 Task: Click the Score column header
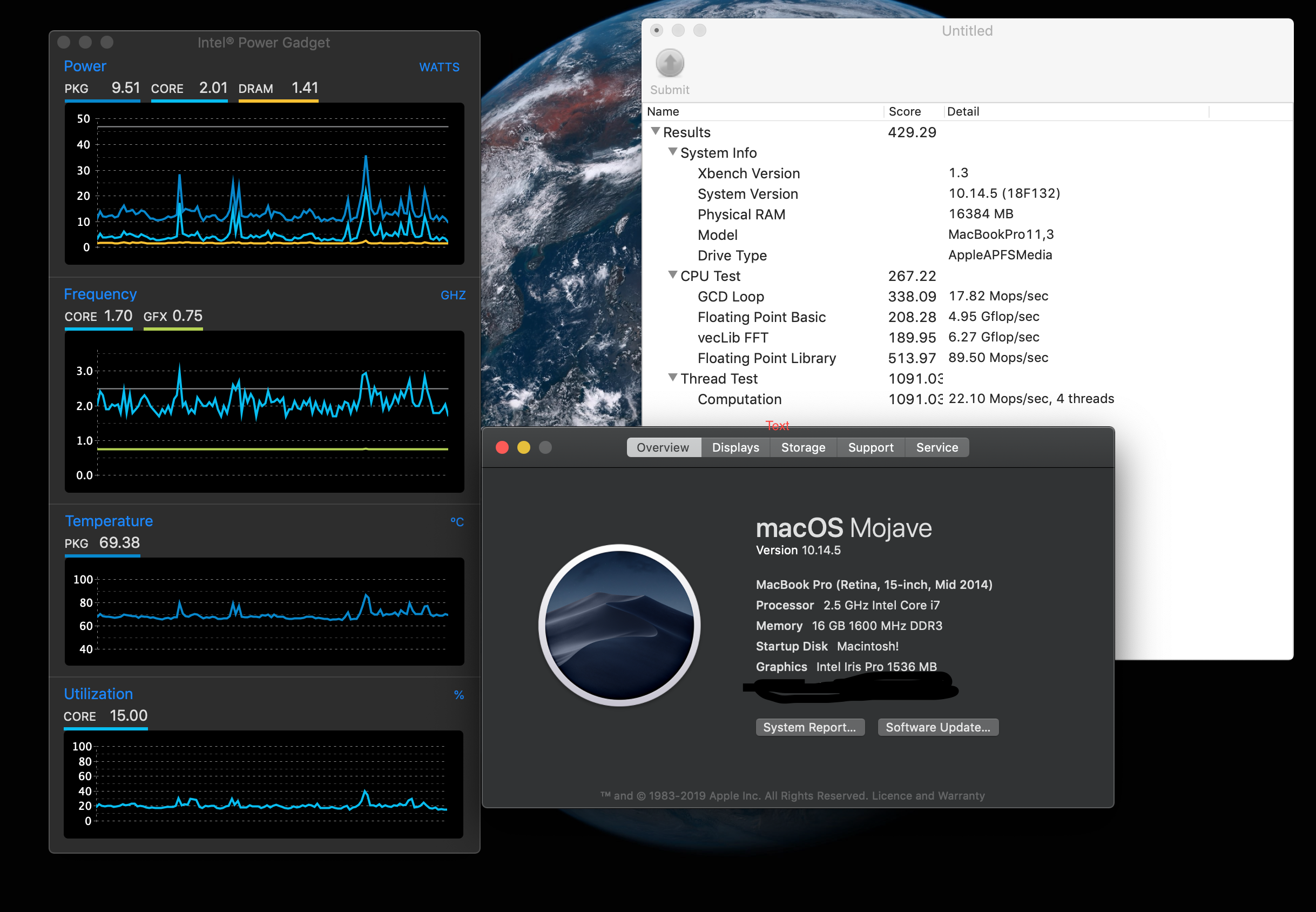click(x=905, y=111)
